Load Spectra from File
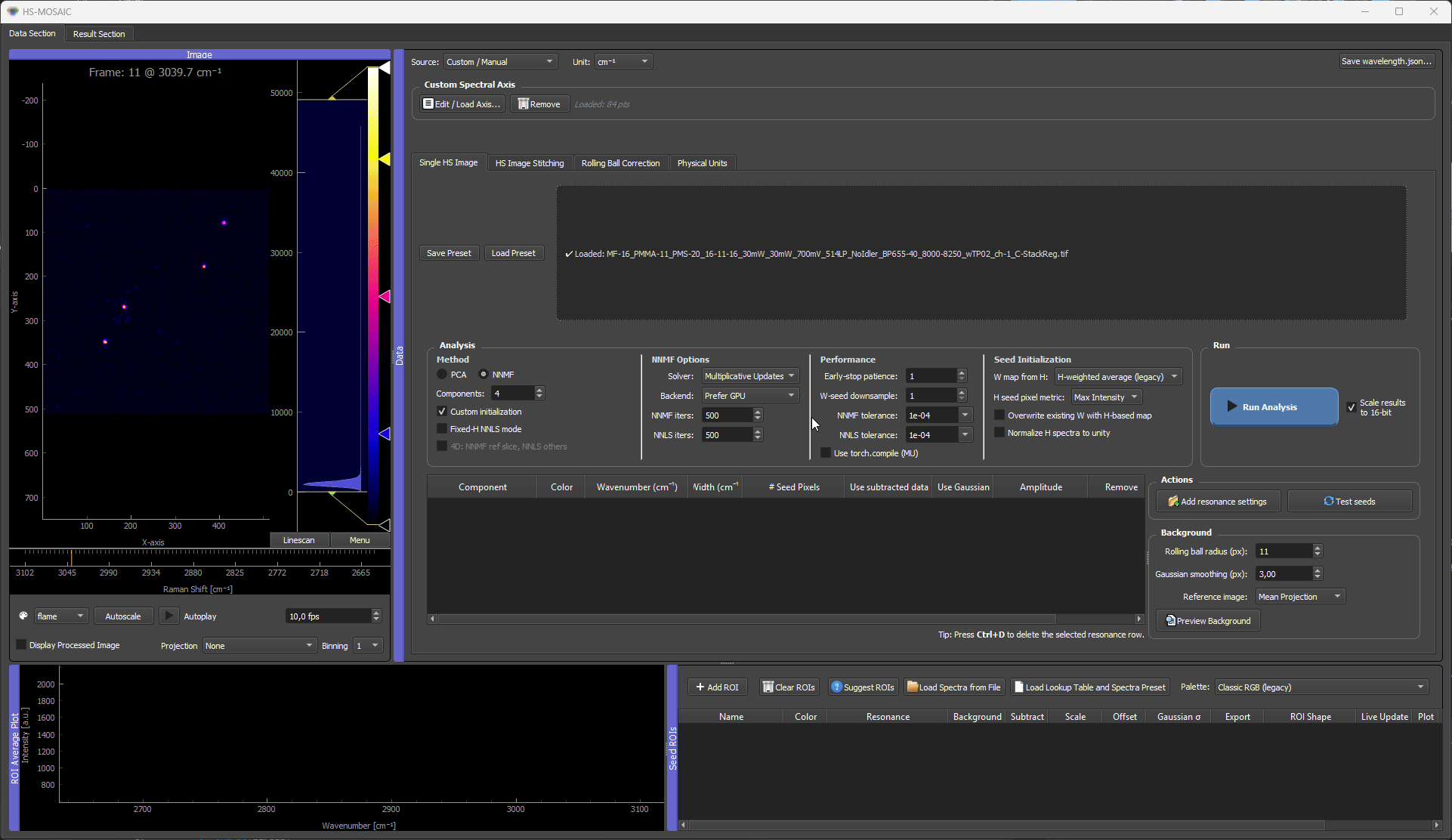Viewport: 1452px width, 840px height. pos(953,687)
